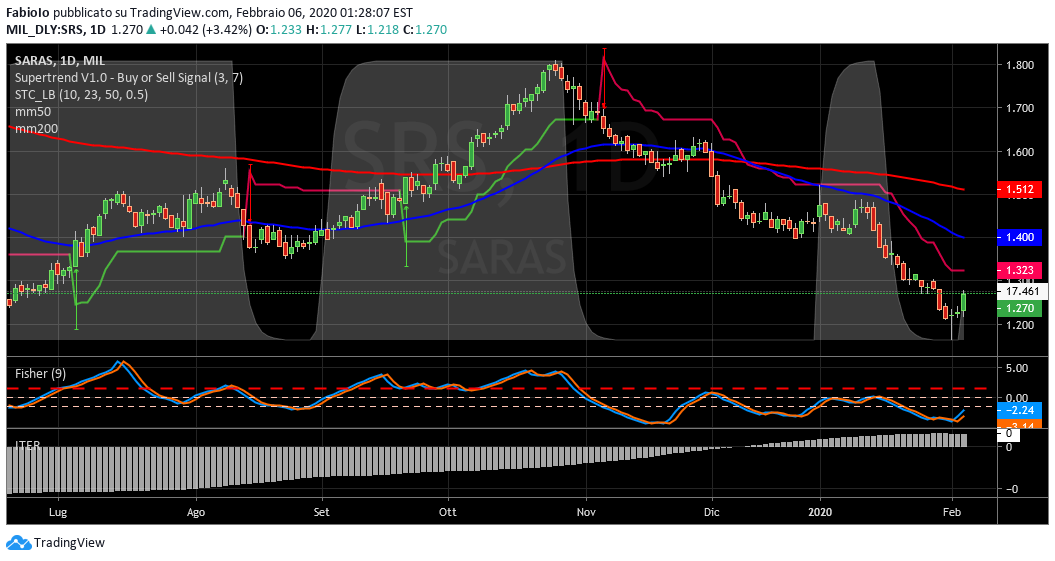1055x561 pixels.
Task: Click the SARAS, 1D, MIL chart title
Action: [60, 61]
